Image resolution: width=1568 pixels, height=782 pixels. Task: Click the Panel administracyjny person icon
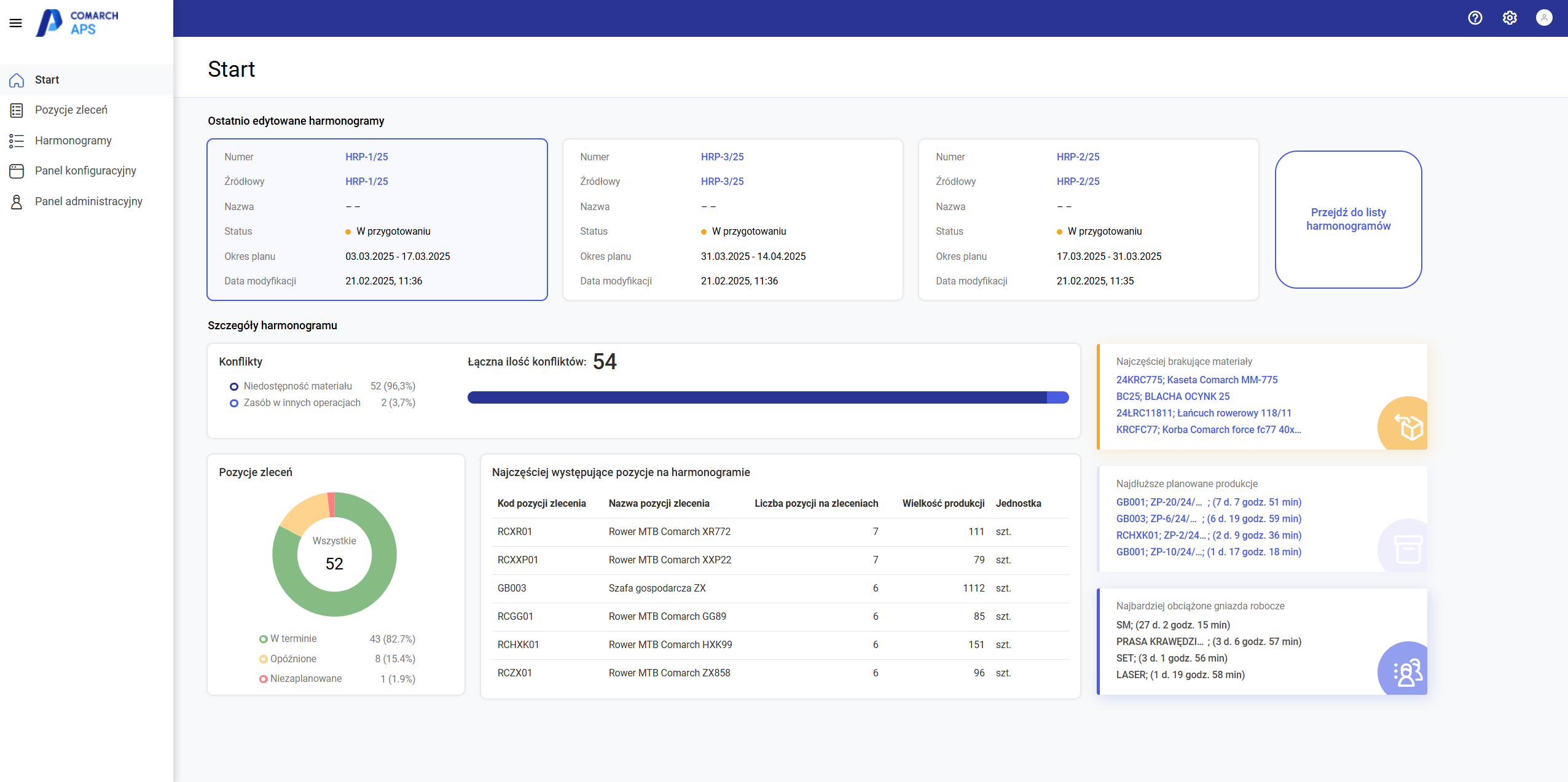point(17,201)
